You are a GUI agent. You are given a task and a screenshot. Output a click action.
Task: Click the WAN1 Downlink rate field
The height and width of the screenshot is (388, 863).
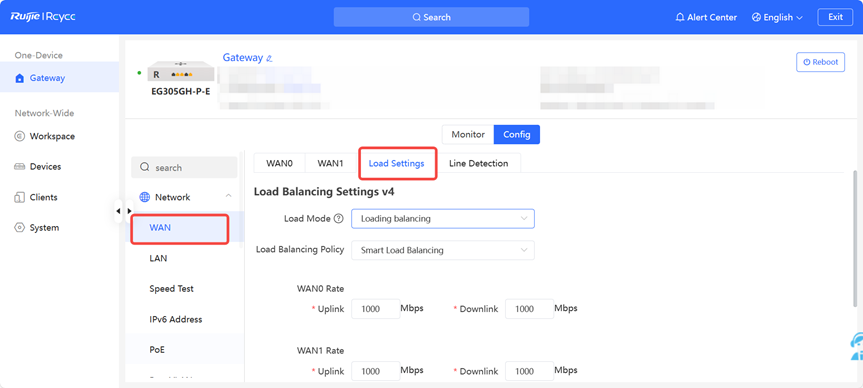tap(529, 371)
